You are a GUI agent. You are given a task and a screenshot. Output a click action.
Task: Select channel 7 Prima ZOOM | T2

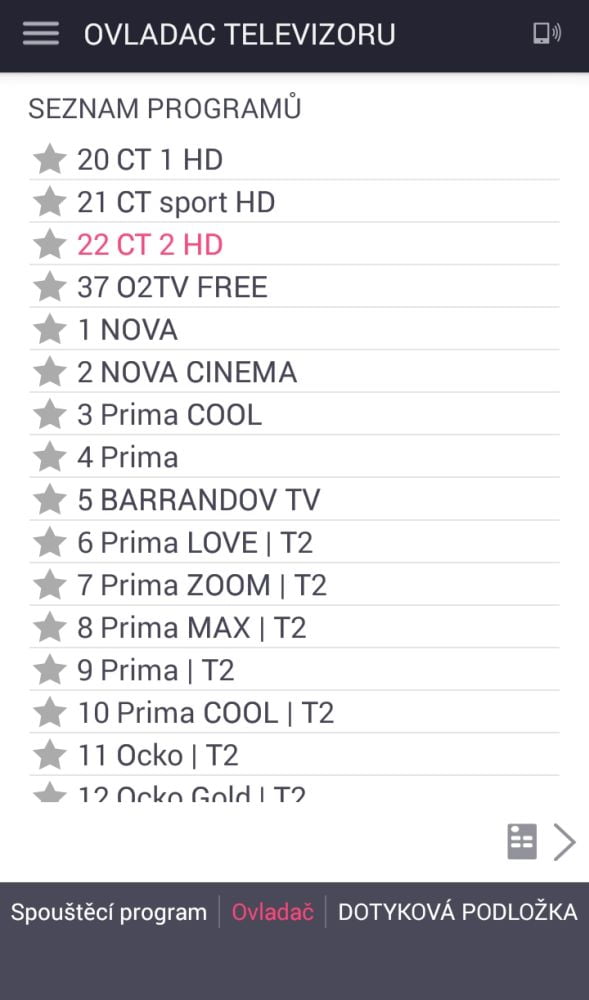pyautogui.click(x=200, y=584)
